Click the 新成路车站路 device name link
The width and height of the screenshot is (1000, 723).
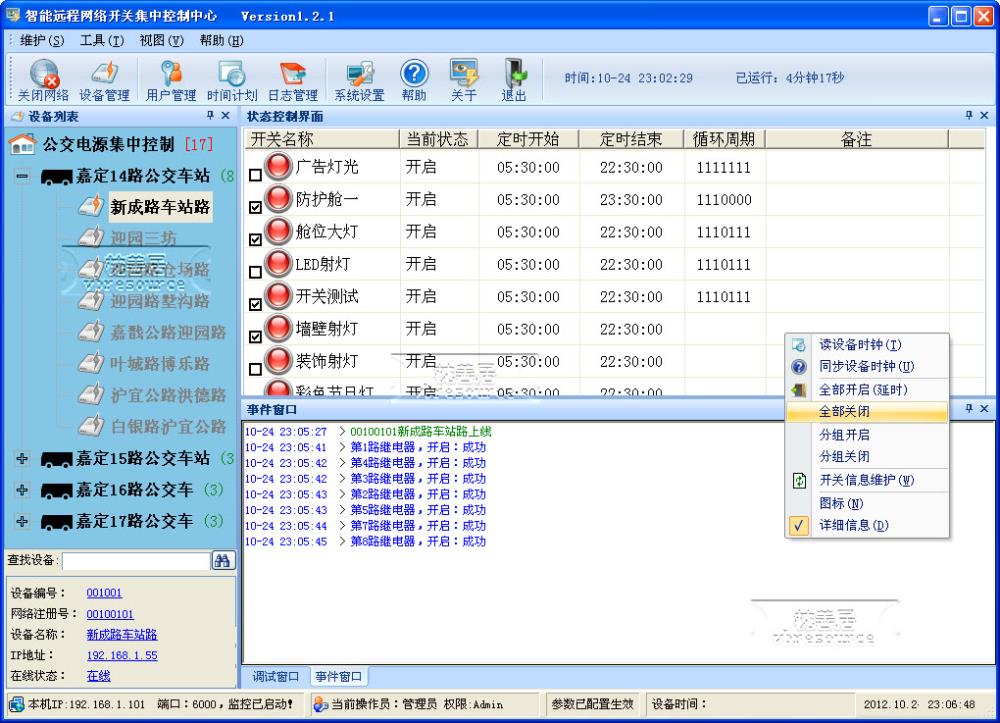(x=121, y=634)
